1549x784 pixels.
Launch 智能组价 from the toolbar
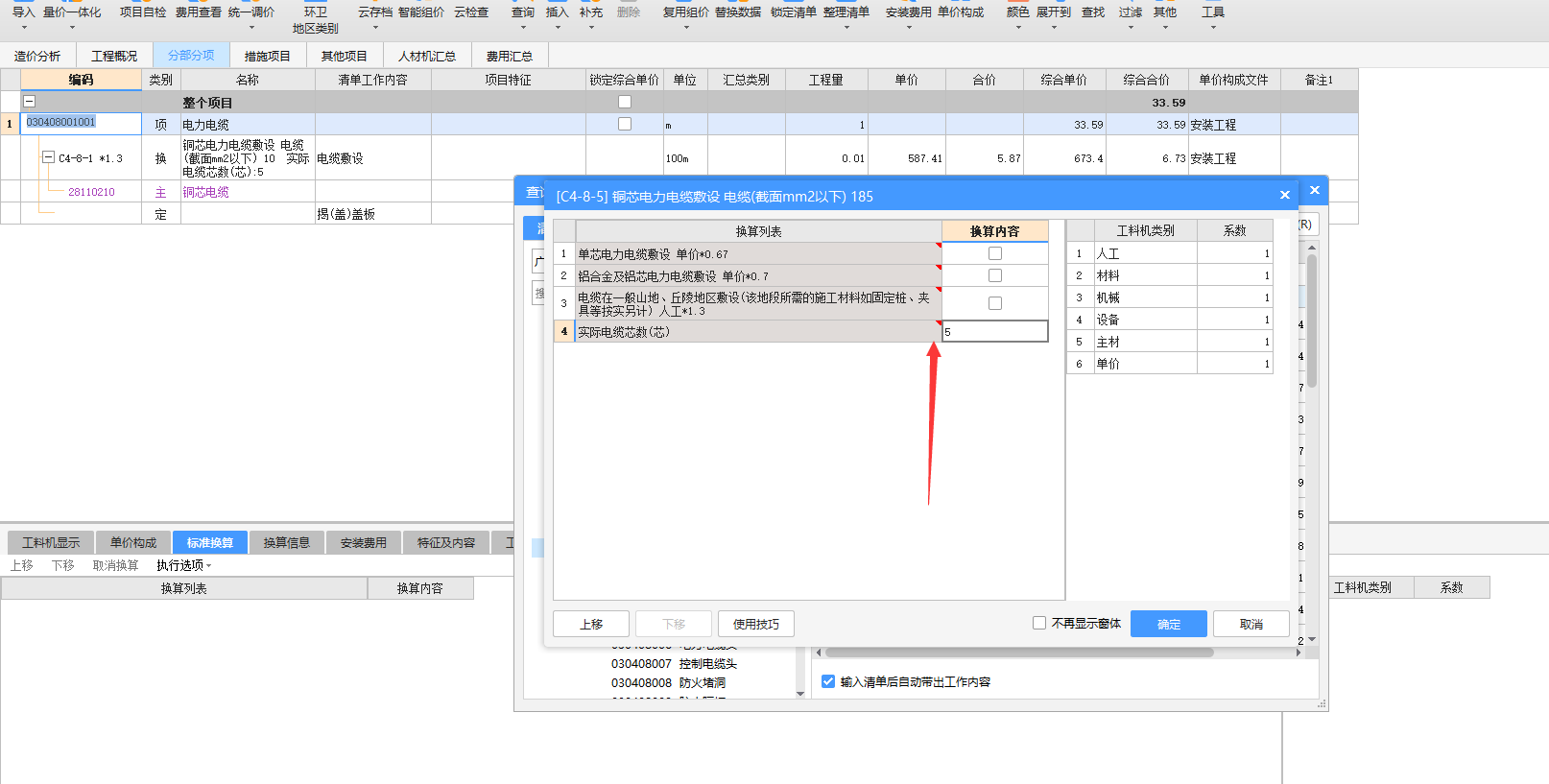421,12
